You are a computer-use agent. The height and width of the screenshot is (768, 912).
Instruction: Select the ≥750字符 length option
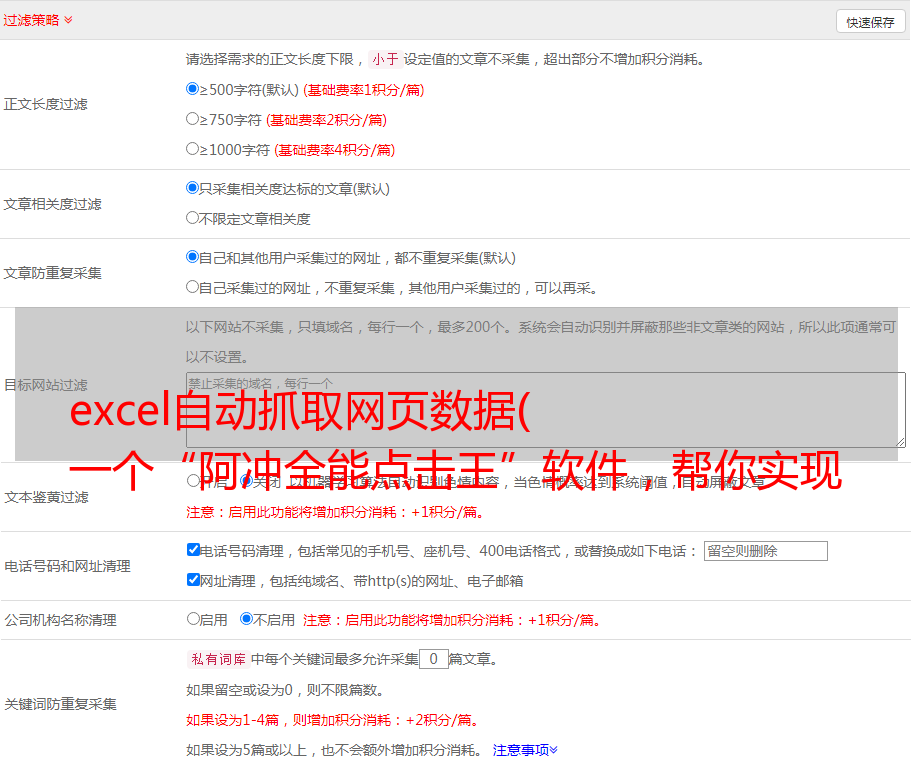pyautogui.click(x=193, y=119)
